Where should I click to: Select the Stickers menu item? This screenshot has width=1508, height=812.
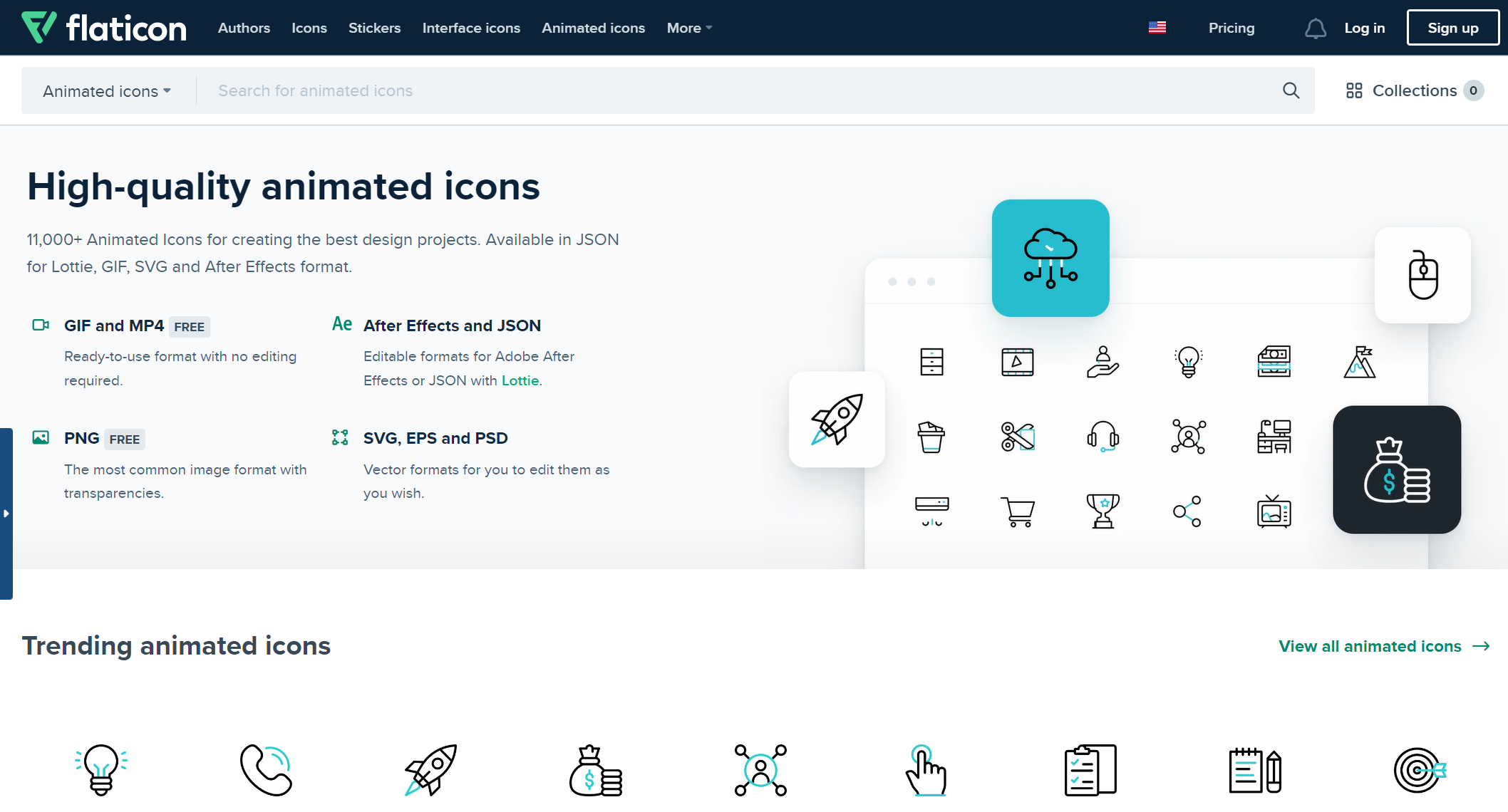tap(374, 28)
